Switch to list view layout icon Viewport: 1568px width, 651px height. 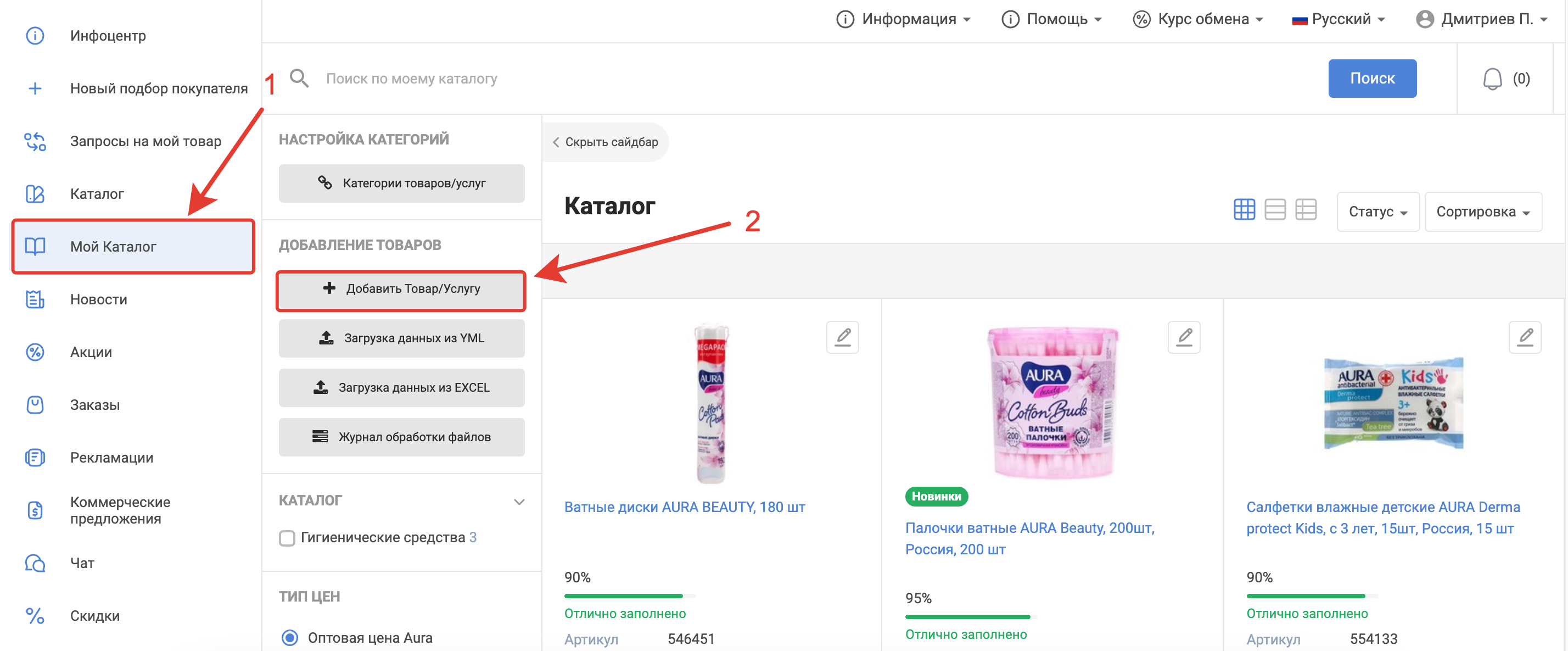(x=1275, y=209)
